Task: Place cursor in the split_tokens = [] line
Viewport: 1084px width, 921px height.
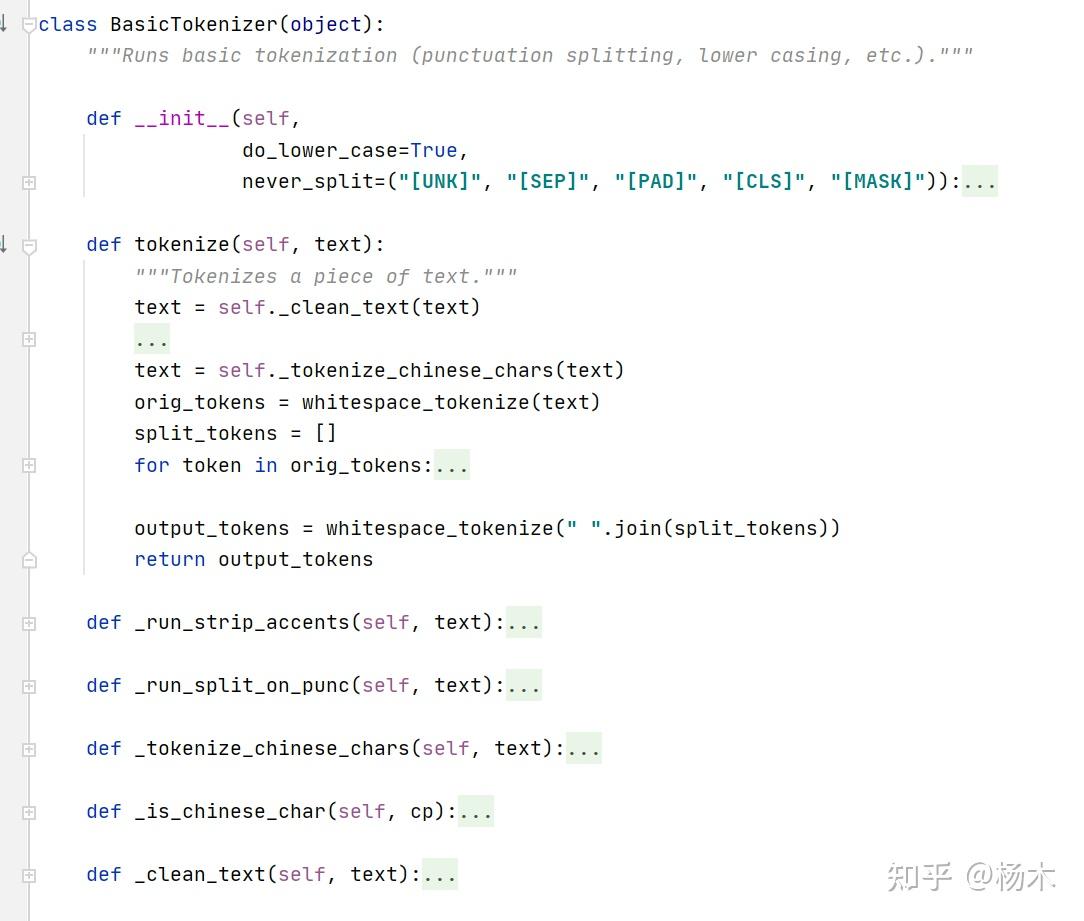Action: (x=235, y=434)
